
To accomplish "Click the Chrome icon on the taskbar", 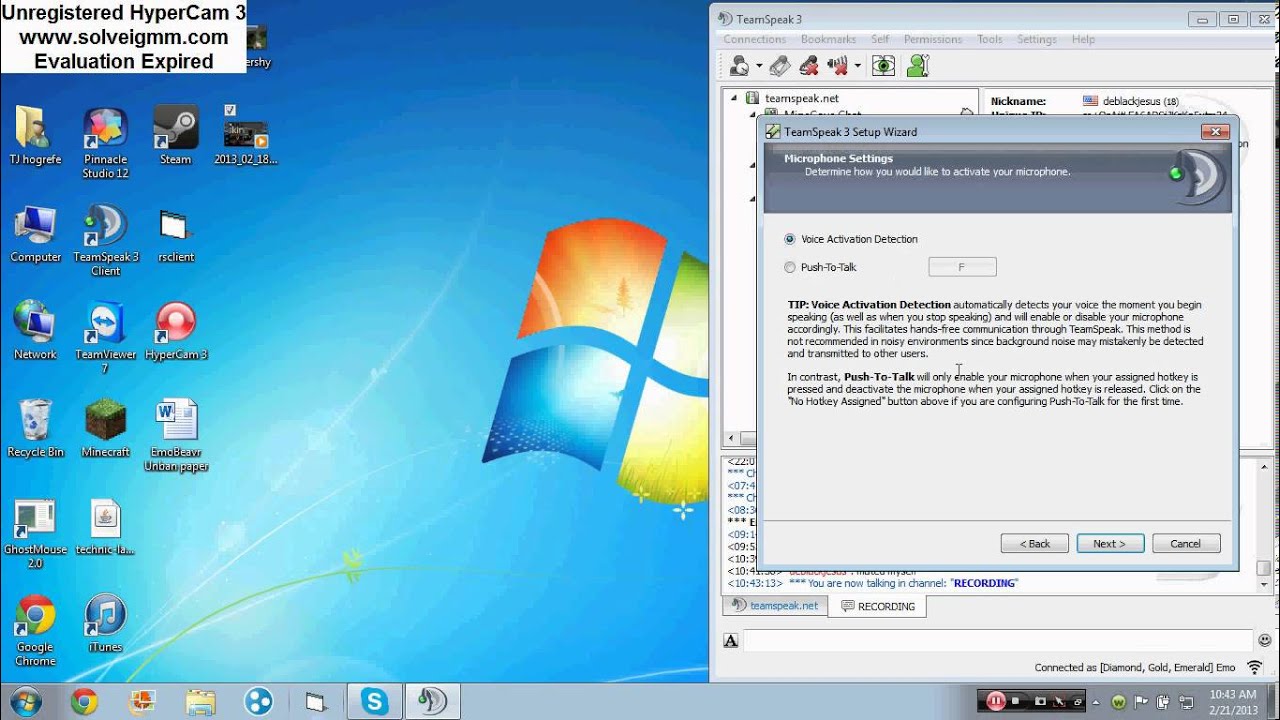I will (84, 701).
